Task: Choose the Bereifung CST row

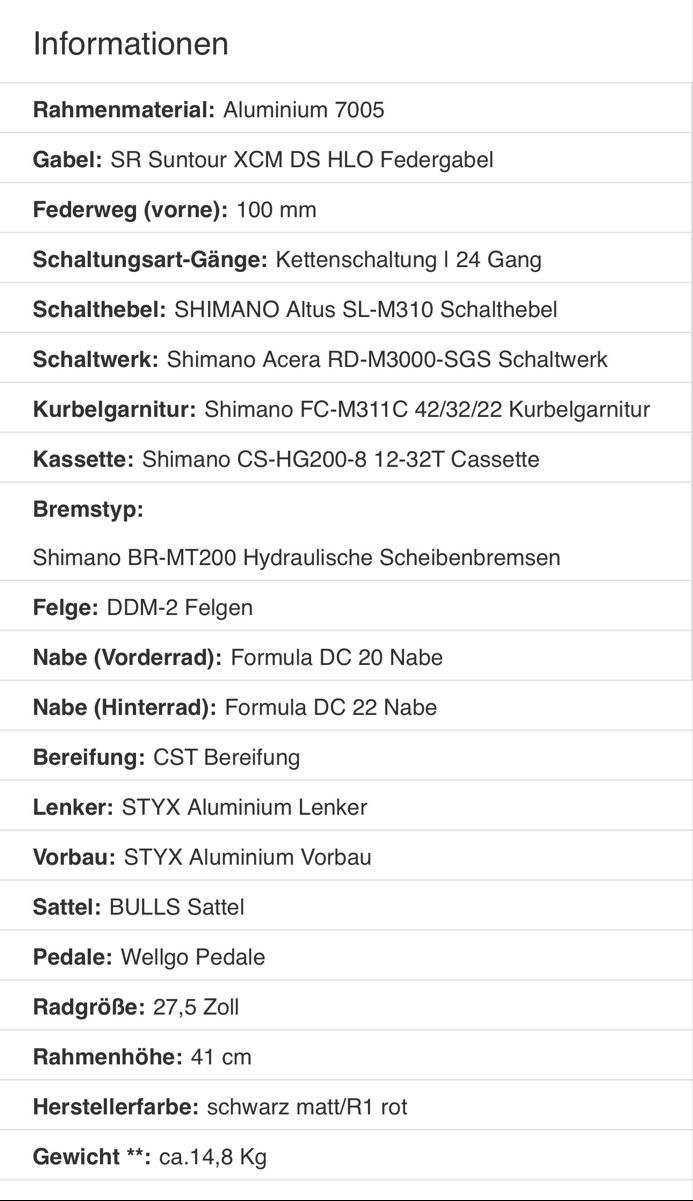Action: click(346, 757)
